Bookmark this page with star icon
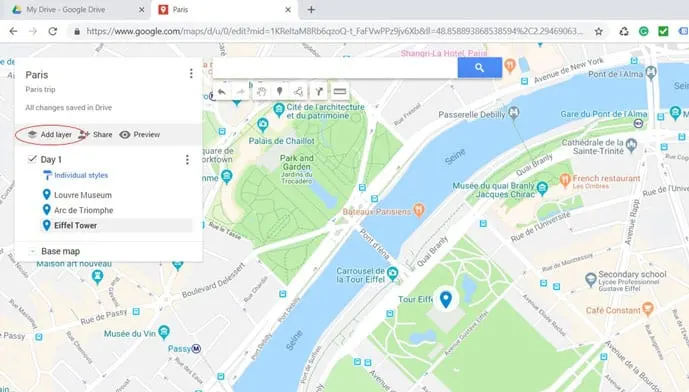Screen dimensions: 689x392 click(x=598, y=31)
